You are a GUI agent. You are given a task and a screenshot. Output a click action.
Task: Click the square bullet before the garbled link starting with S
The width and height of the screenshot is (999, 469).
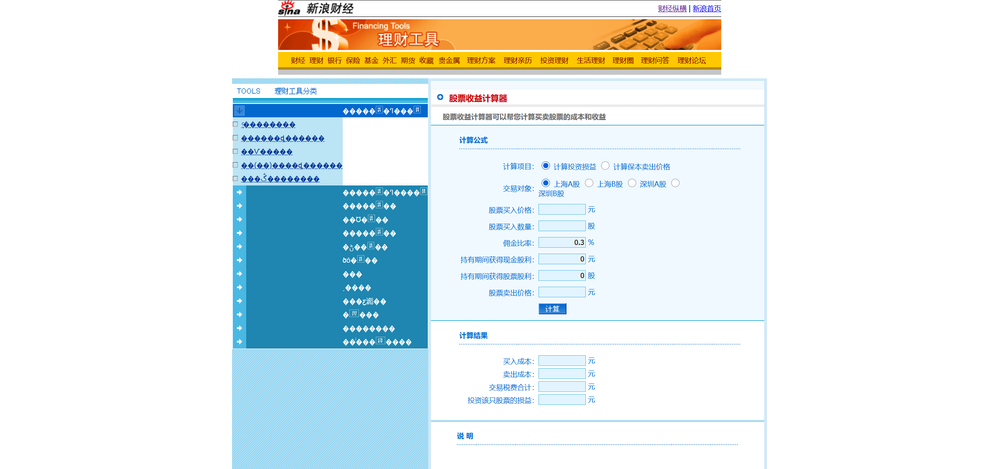[236, 124]
